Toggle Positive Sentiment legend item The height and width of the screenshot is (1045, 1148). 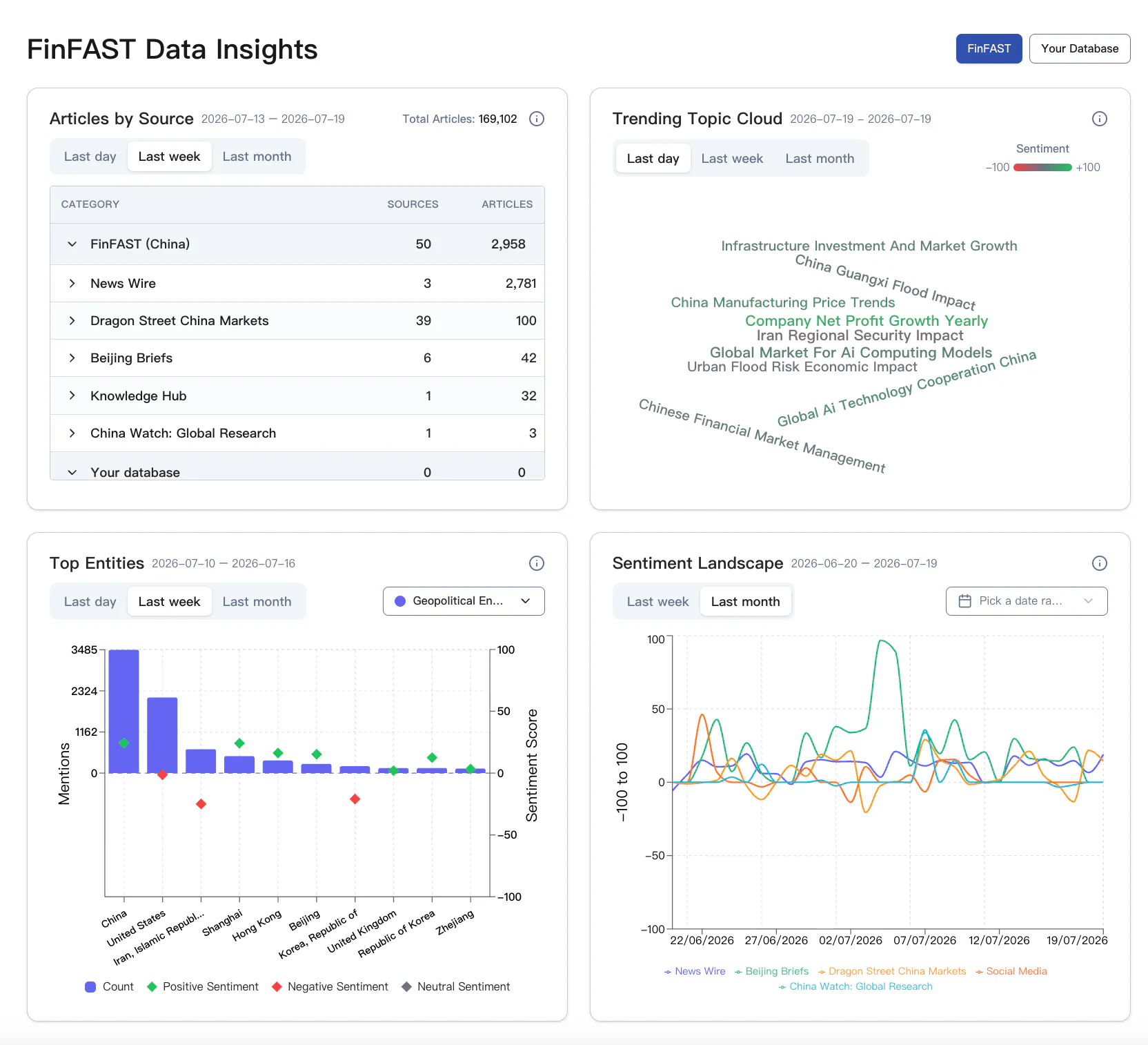(203, 987)
